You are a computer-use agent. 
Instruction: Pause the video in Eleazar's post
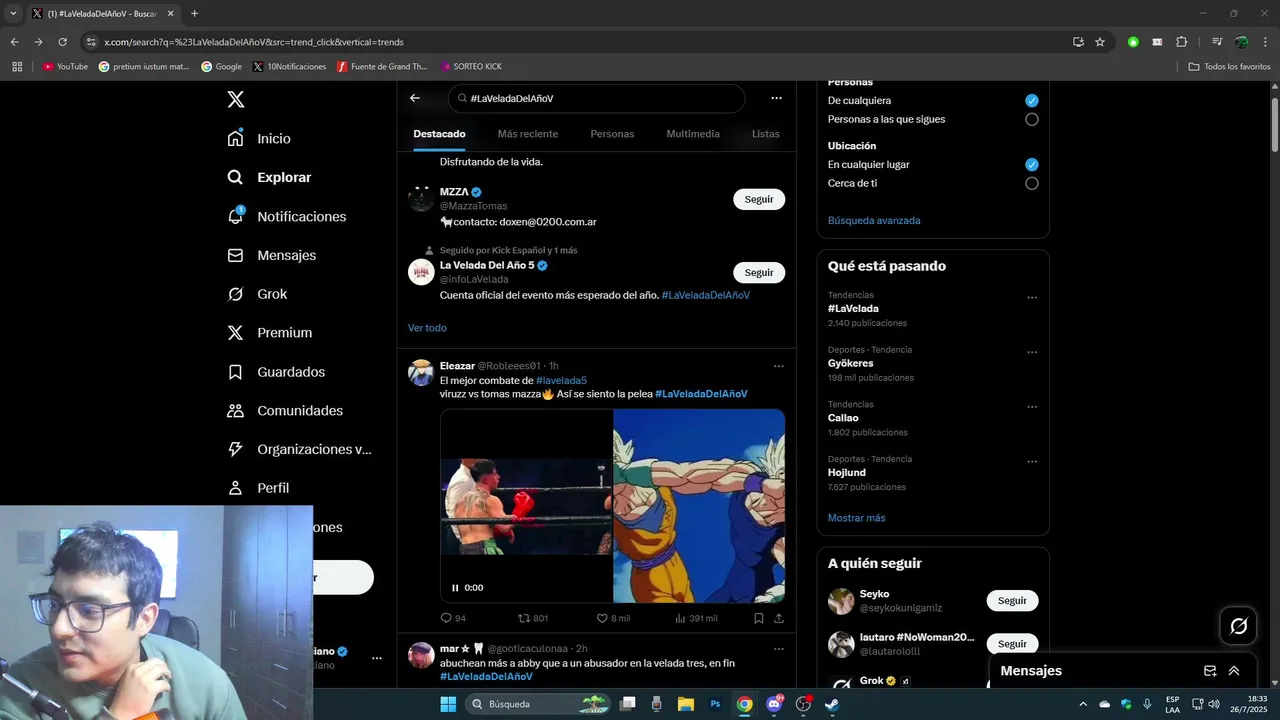pos(455,588)
